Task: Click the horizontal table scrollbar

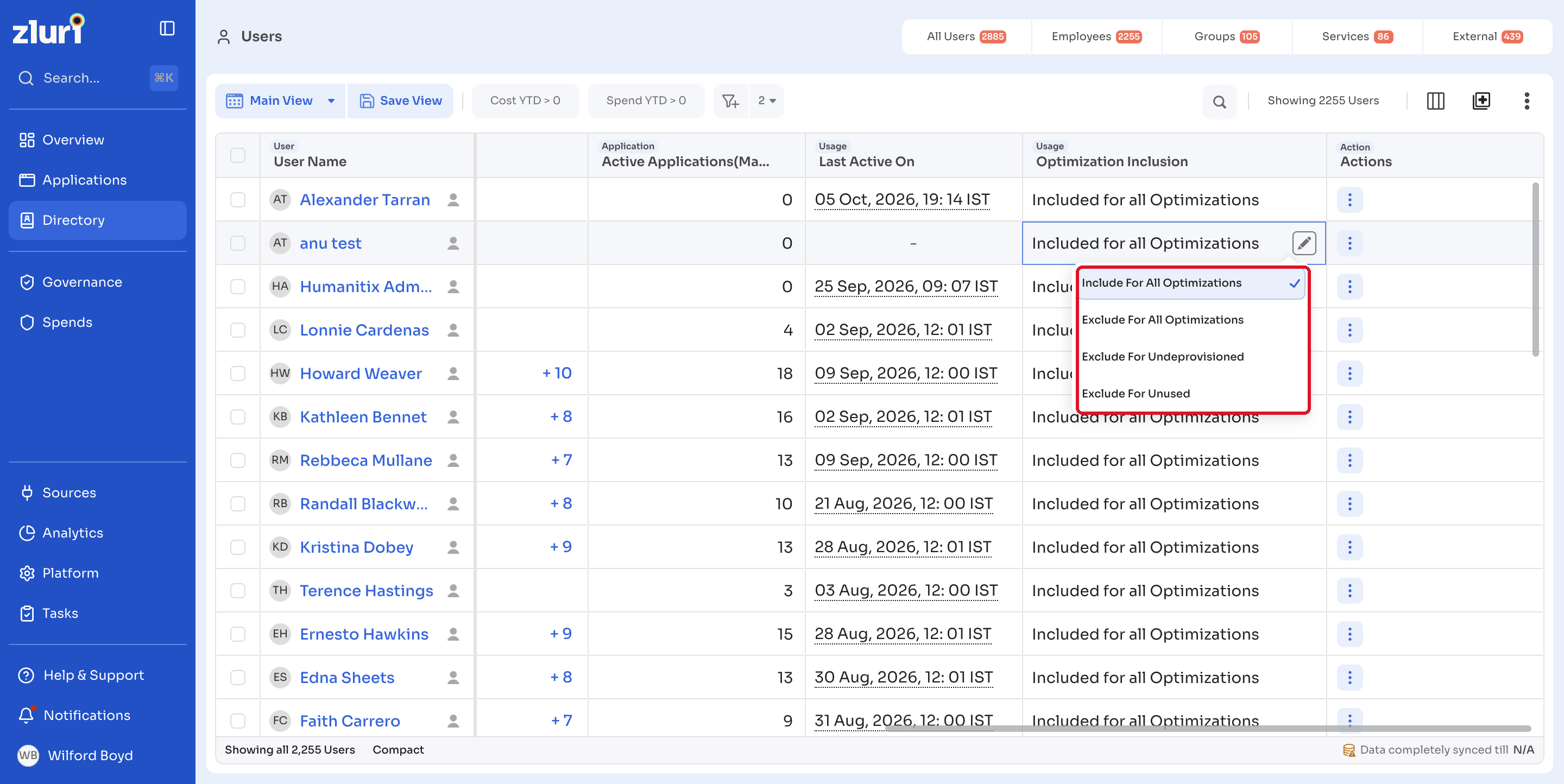Action: pyautogui.click(x=1208, y=728)
